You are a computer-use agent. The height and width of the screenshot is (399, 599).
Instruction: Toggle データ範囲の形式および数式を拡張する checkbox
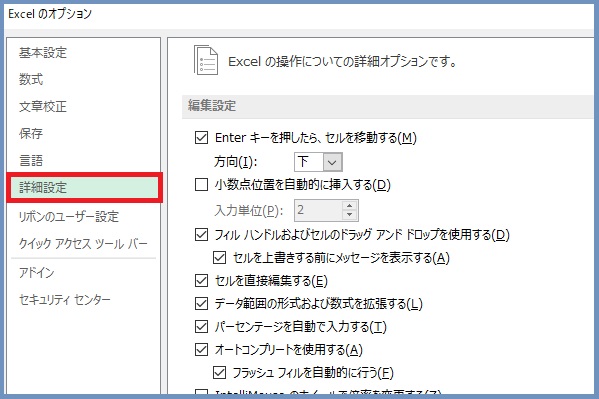pyautogui.click(x=201, y=303)
